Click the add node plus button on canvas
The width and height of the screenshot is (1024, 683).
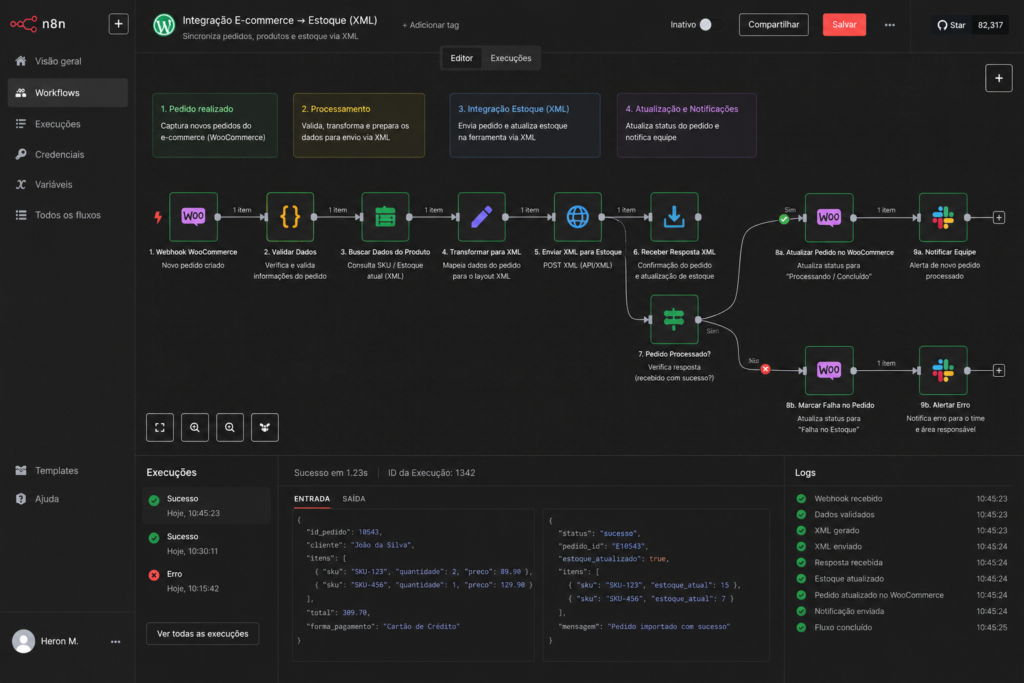pyautogui.click(x=999, y=78)
